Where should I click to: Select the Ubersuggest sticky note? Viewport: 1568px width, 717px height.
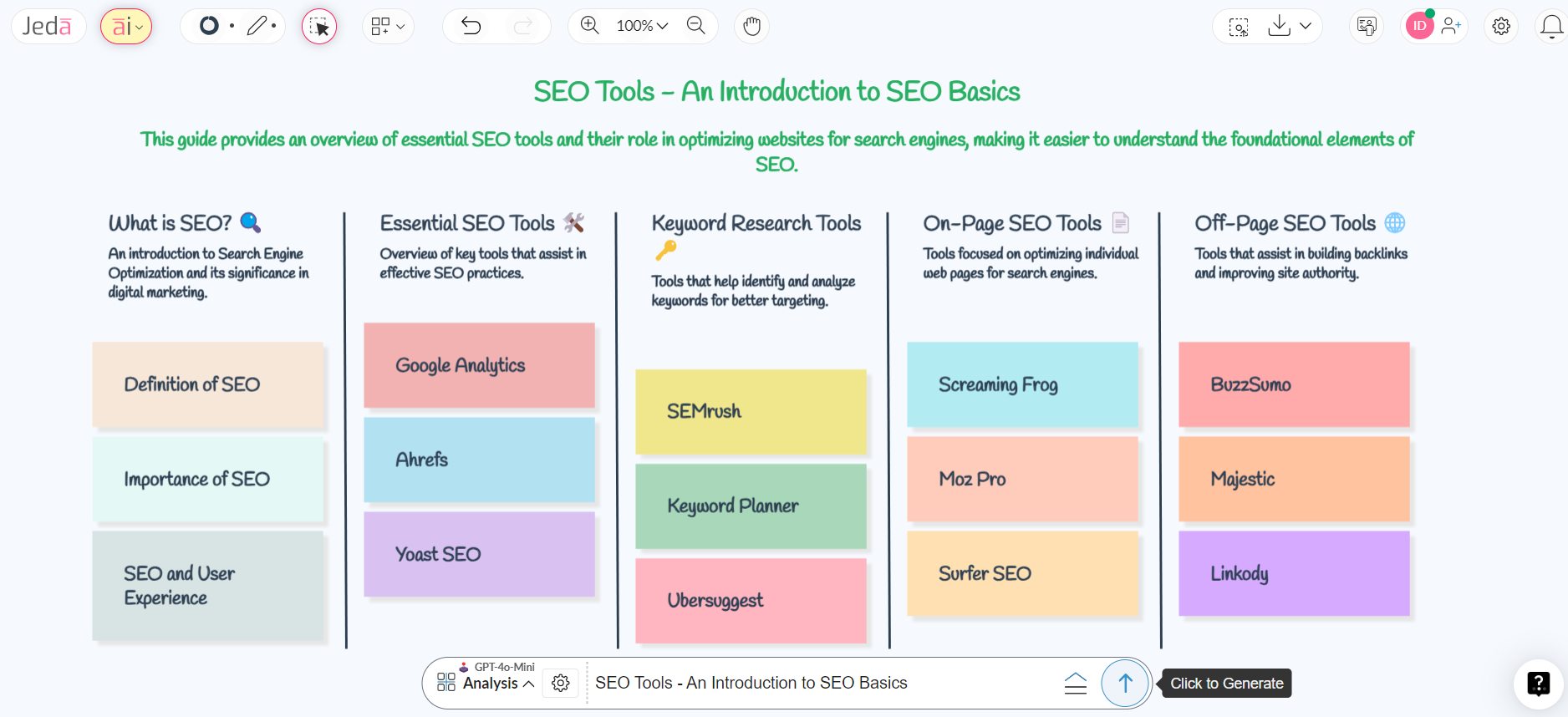coord(751,600)
